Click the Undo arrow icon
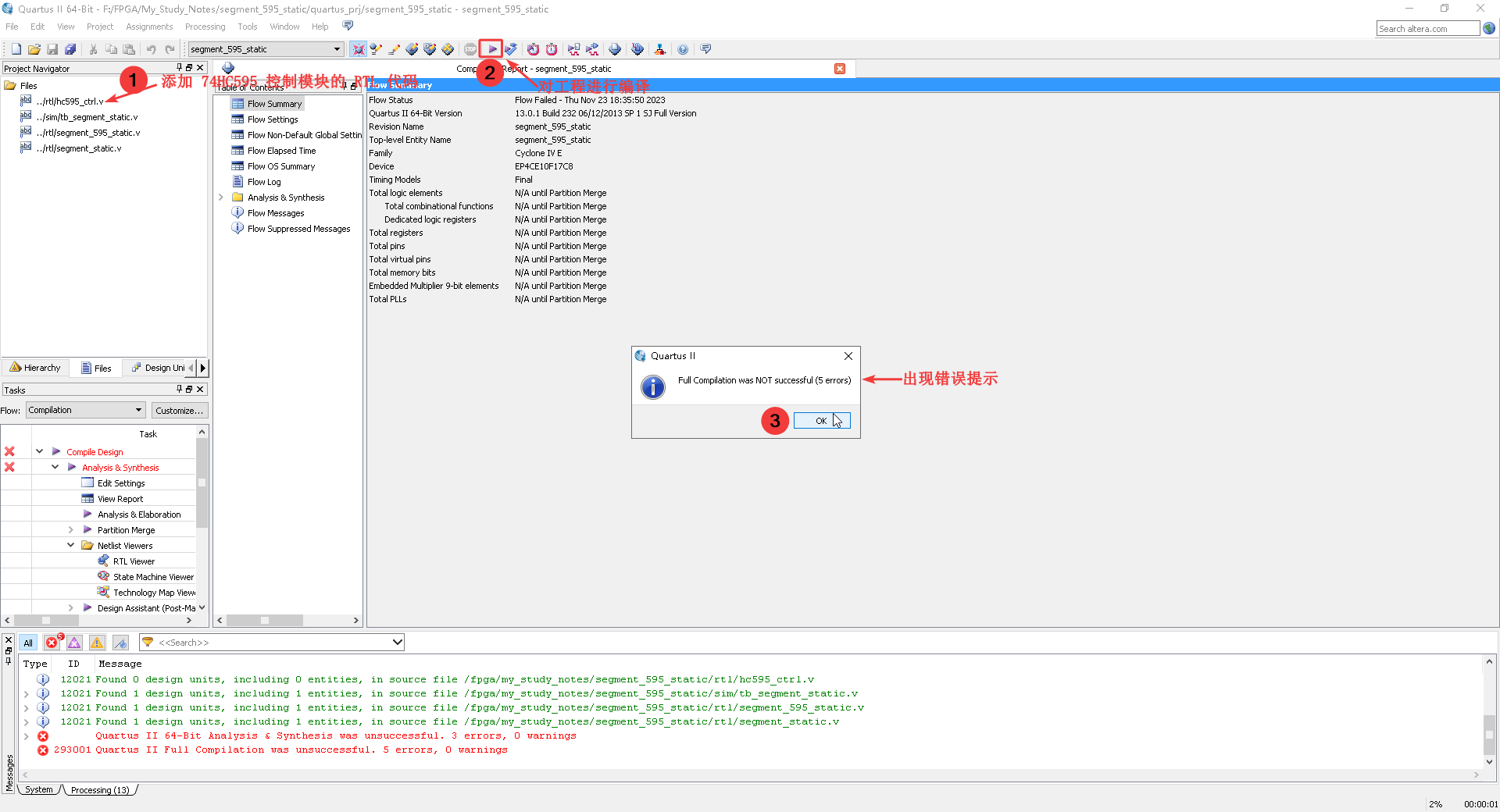This screenshot has height=812, width=1500. 151,49
